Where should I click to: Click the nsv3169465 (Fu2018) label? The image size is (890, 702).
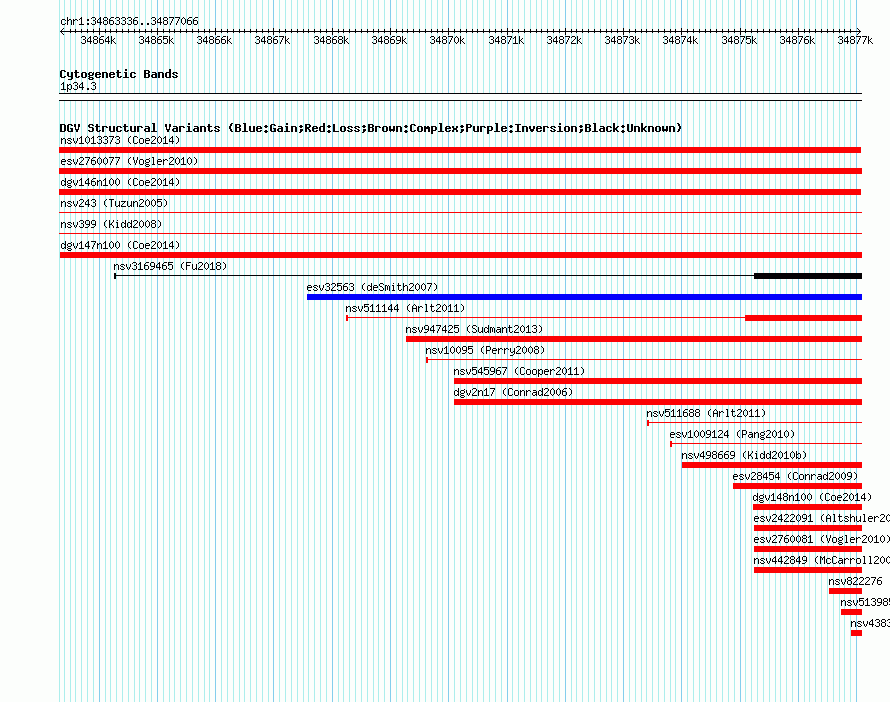coord(170,266)
